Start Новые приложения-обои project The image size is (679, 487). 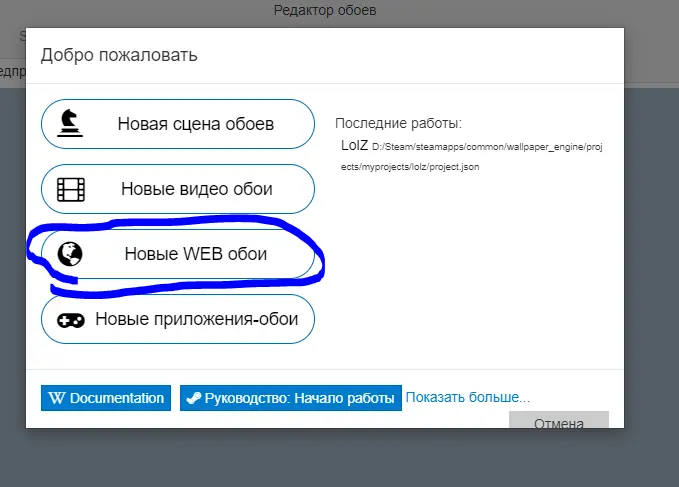(178, 319)
